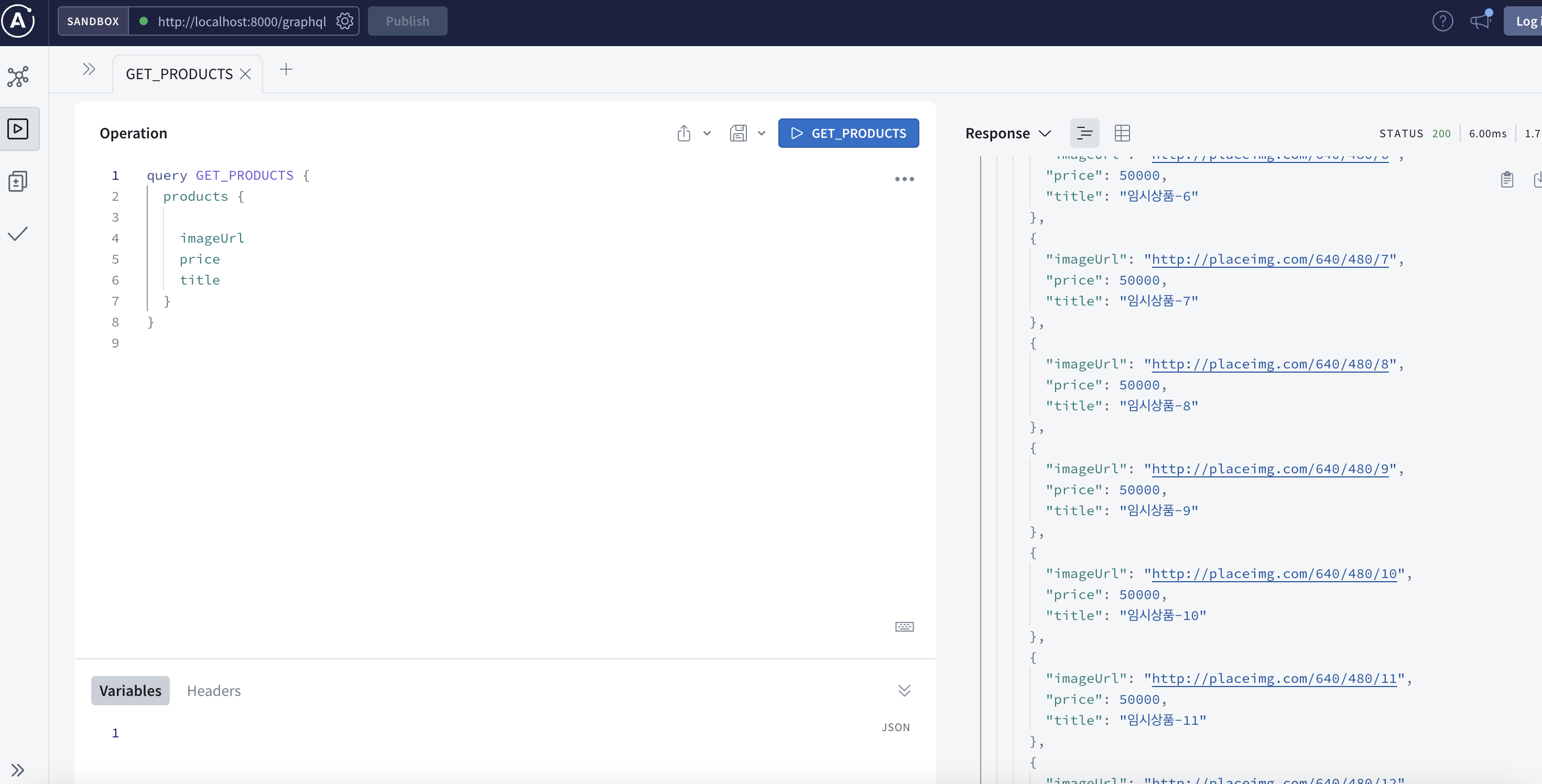This screenshot has height=784, width=1542.
Task: Run the GET_PRODUCTS query button
Action: pyautogui.click(x=848, y=133)
